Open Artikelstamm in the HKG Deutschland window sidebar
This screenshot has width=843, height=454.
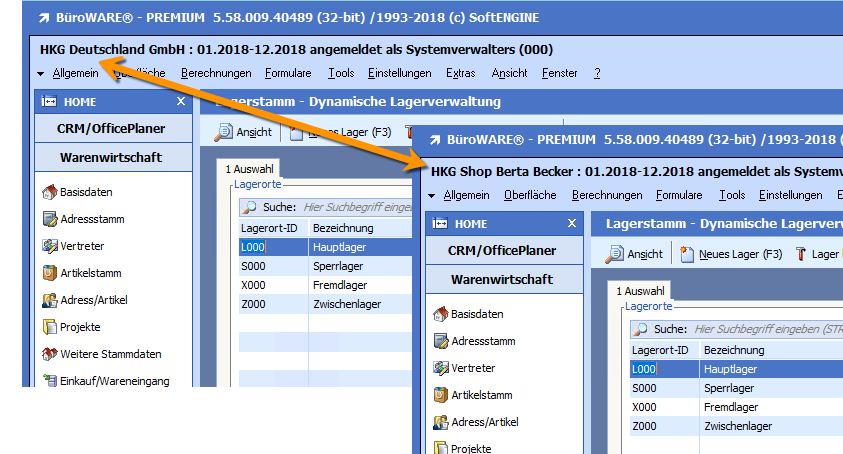(91, 273)
